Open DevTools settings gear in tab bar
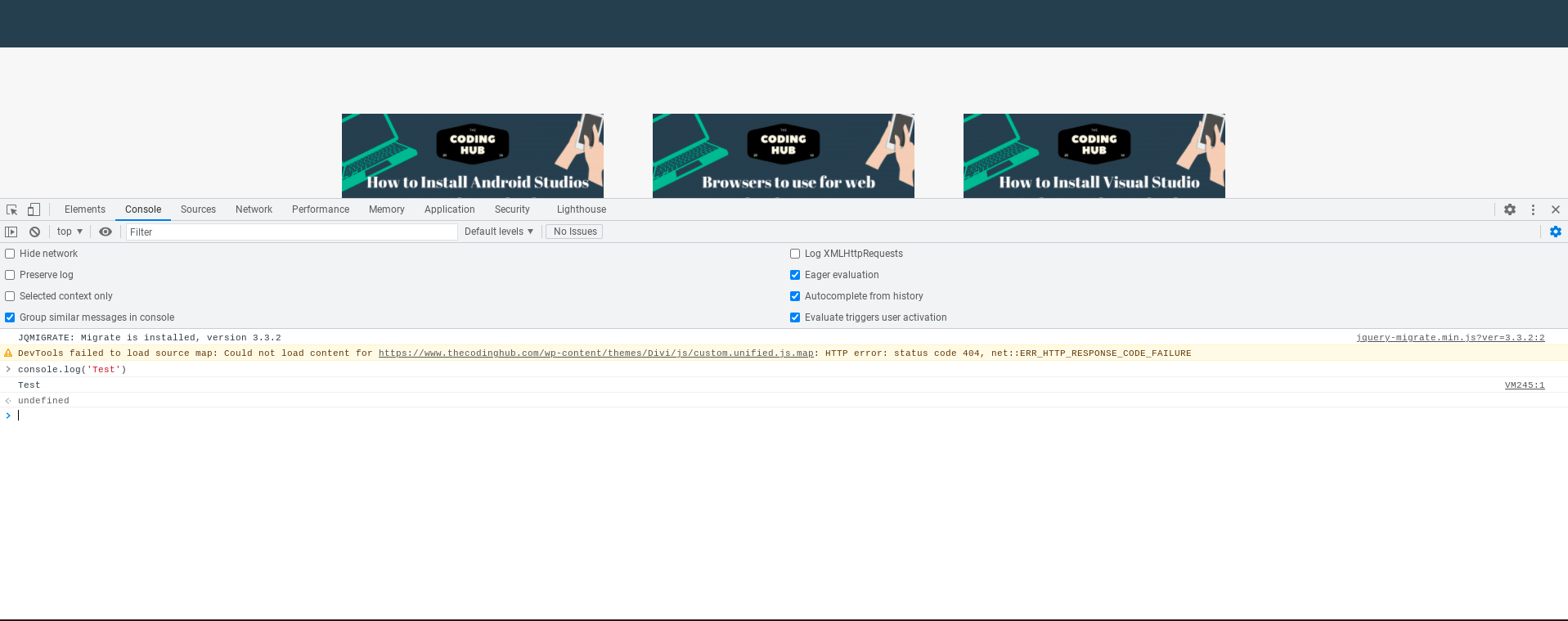This screenshot has height=621, width=1568. click(x=1509, y=209)
